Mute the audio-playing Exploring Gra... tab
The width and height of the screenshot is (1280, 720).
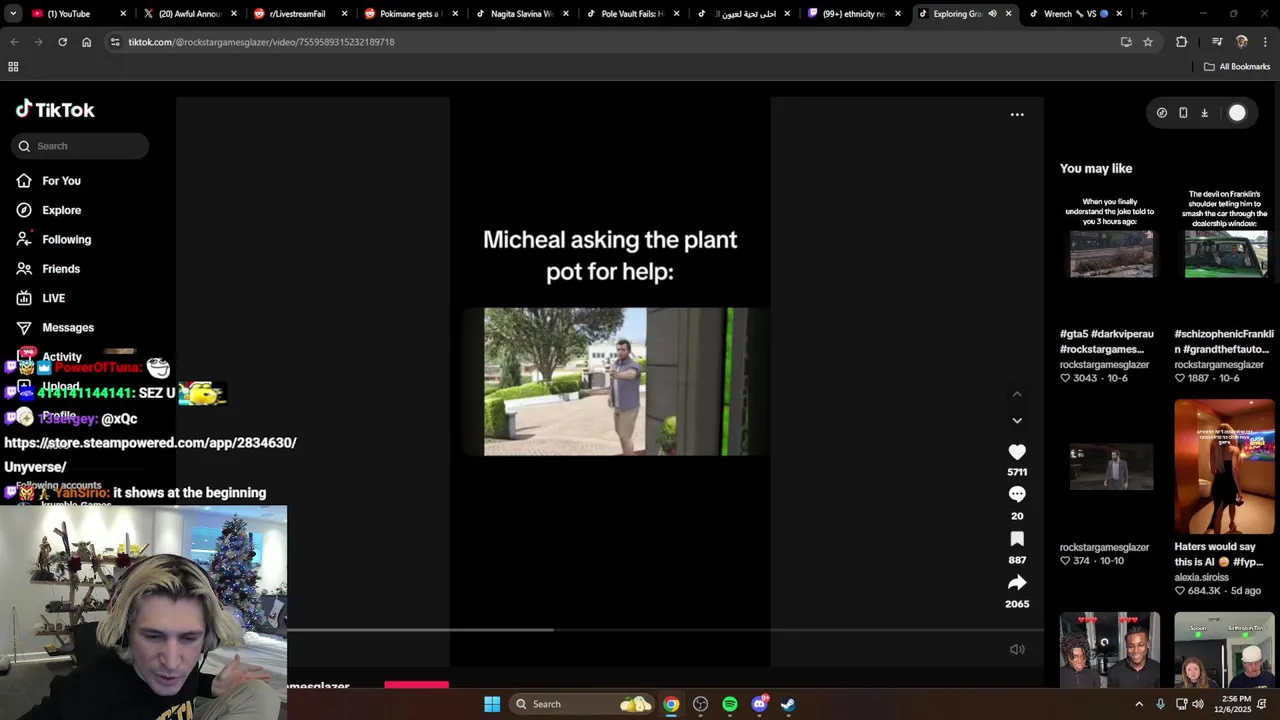coord(992,14)
